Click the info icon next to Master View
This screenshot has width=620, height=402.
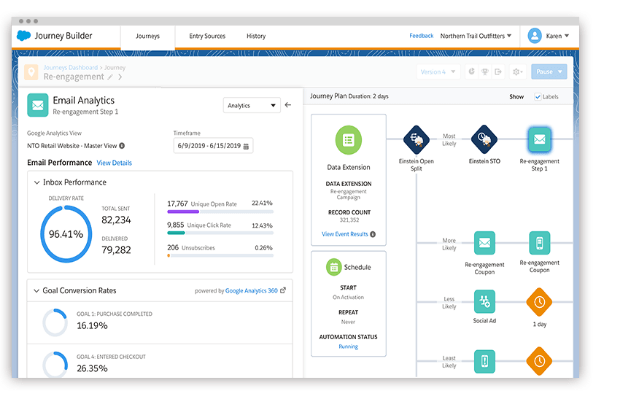122,145
